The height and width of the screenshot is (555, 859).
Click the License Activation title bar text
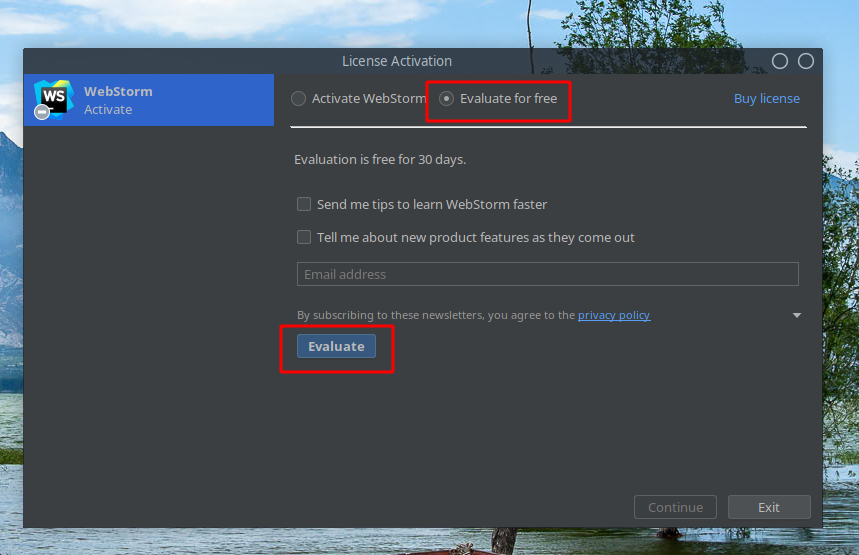[397, 61]
